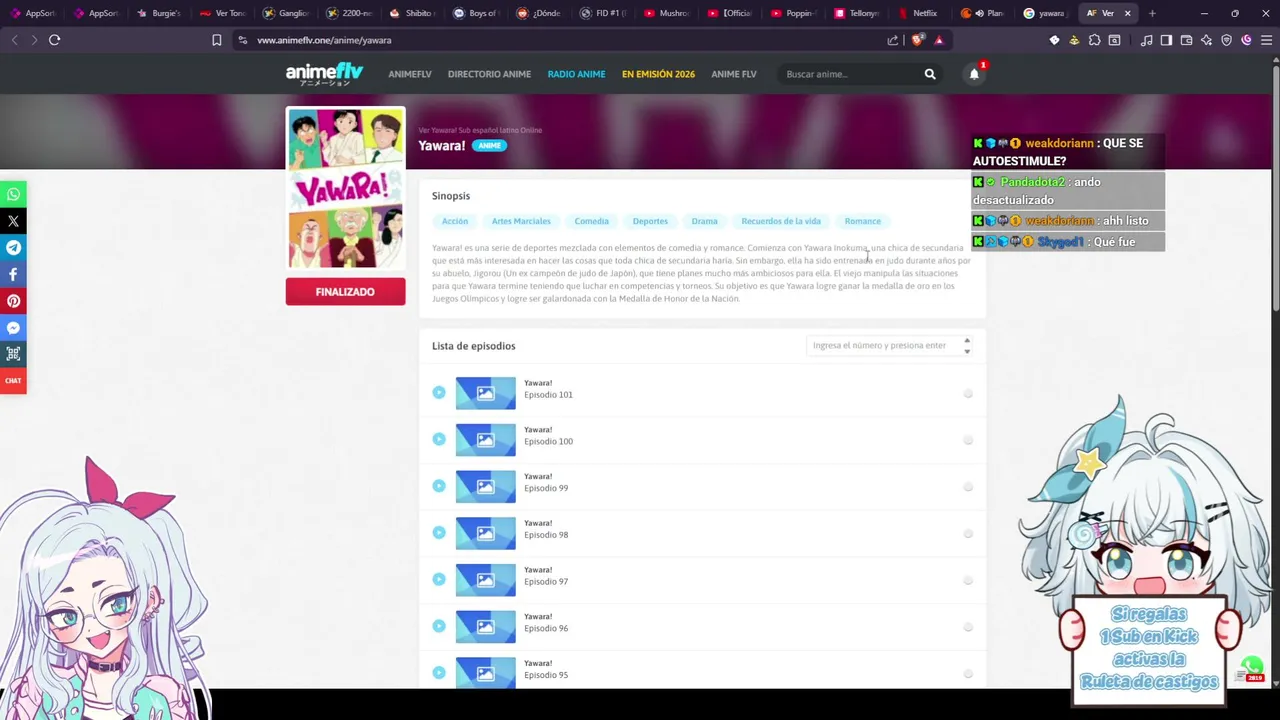Bookmark this page icon

tap(216, 40)
